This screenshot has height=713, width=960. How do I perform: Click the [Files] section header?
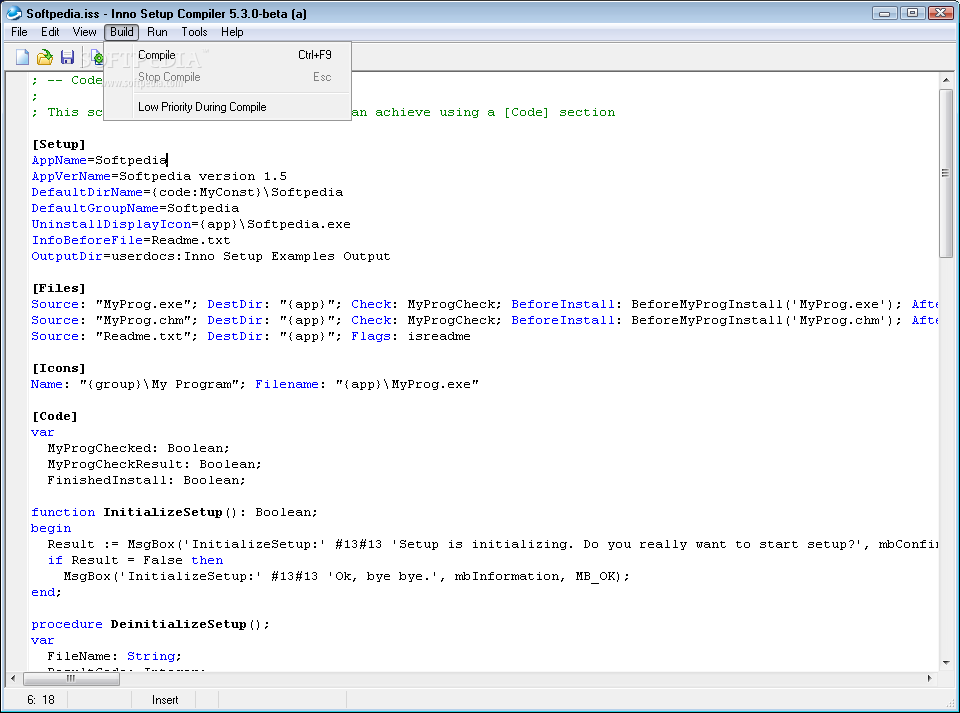(59, 288)
